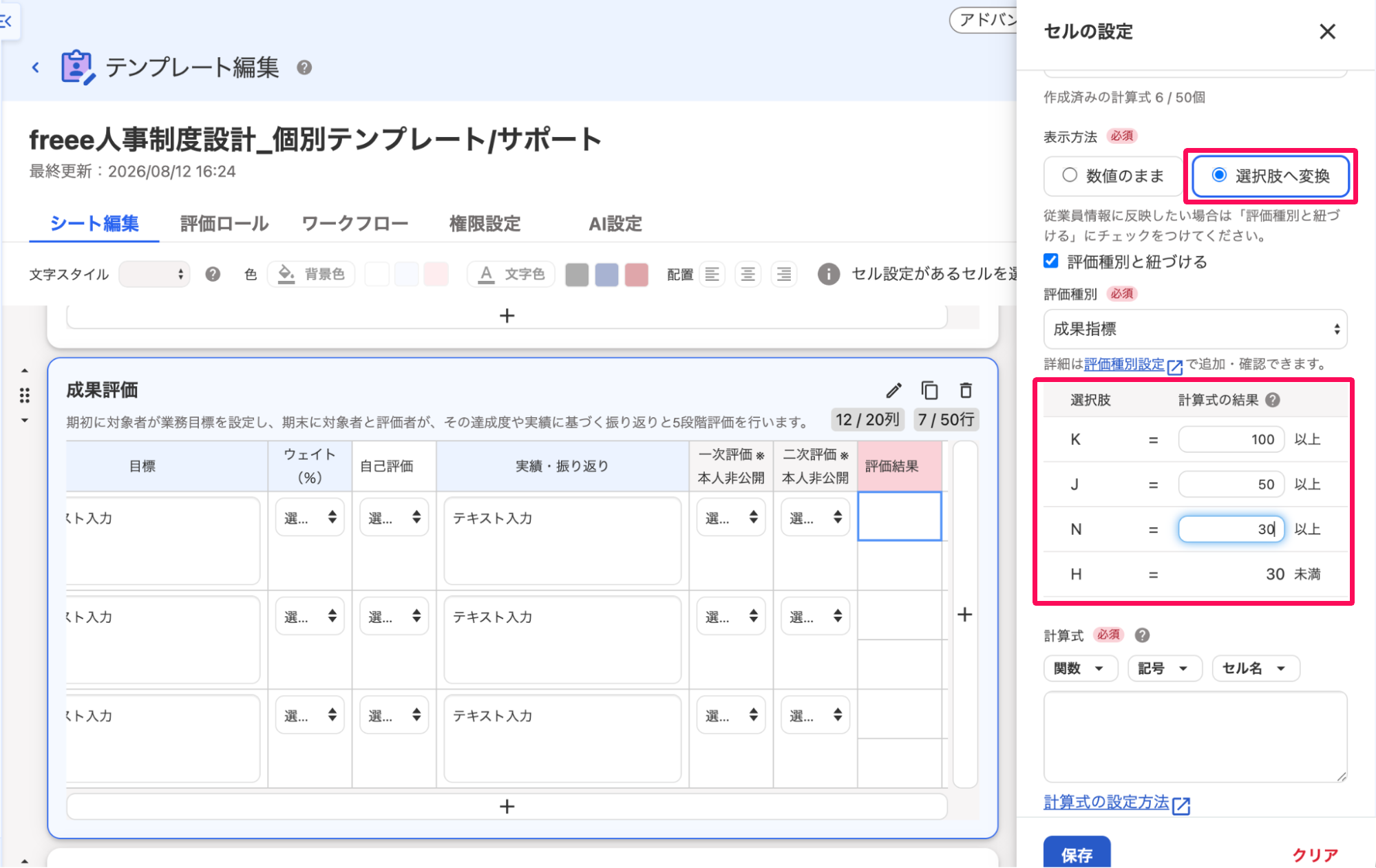This screenshot has width=1376, height=868.
Task: Click the help icon beside 文字スタイル
Action: pyautogui.click(x=213, y=274)
